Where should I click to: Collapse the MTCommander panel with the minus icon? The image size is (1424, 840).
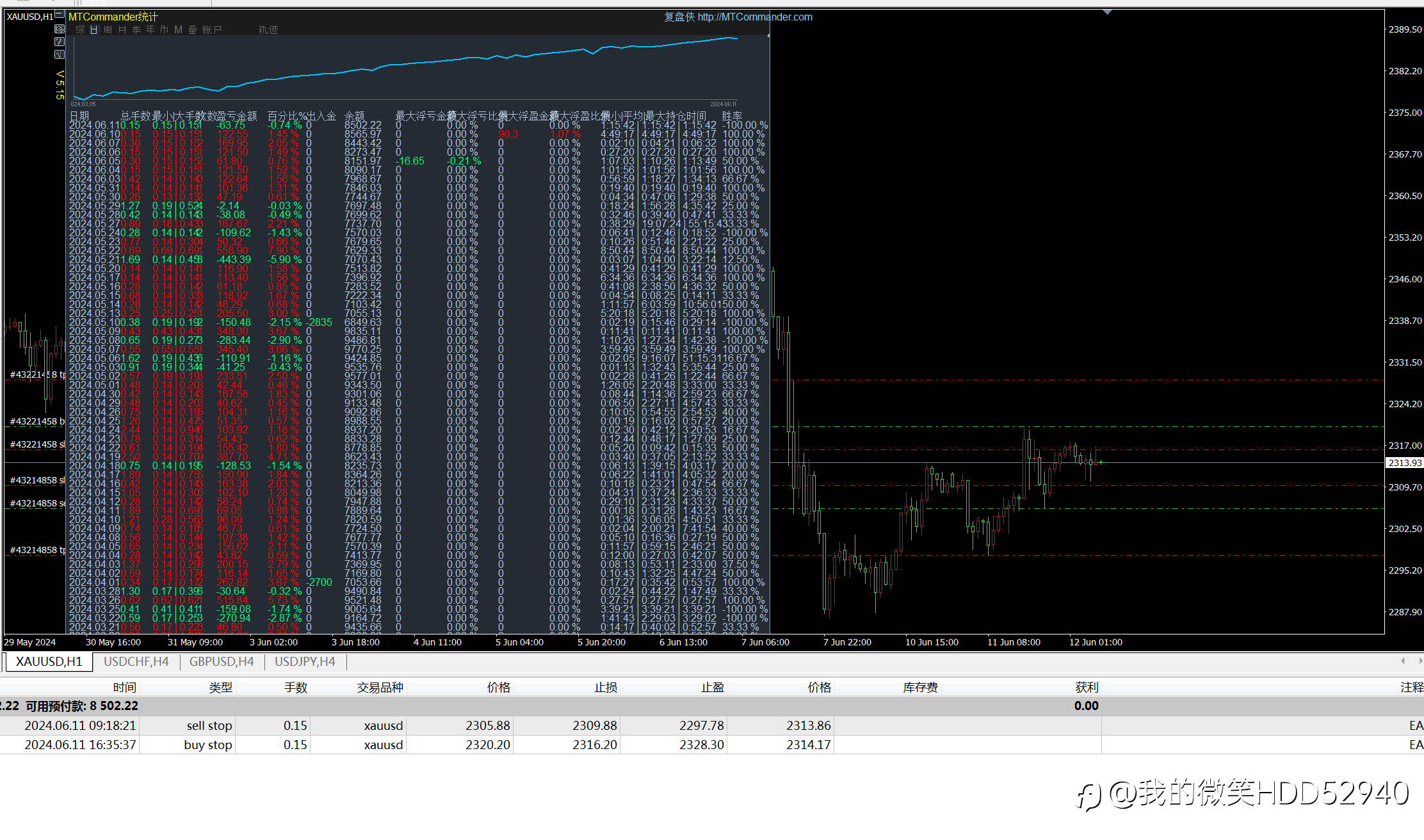point(60,15)
